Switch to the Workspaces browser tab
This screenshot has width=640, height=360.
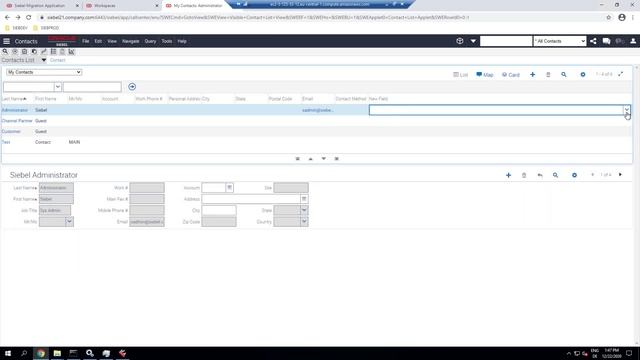[x=122, y=6]
